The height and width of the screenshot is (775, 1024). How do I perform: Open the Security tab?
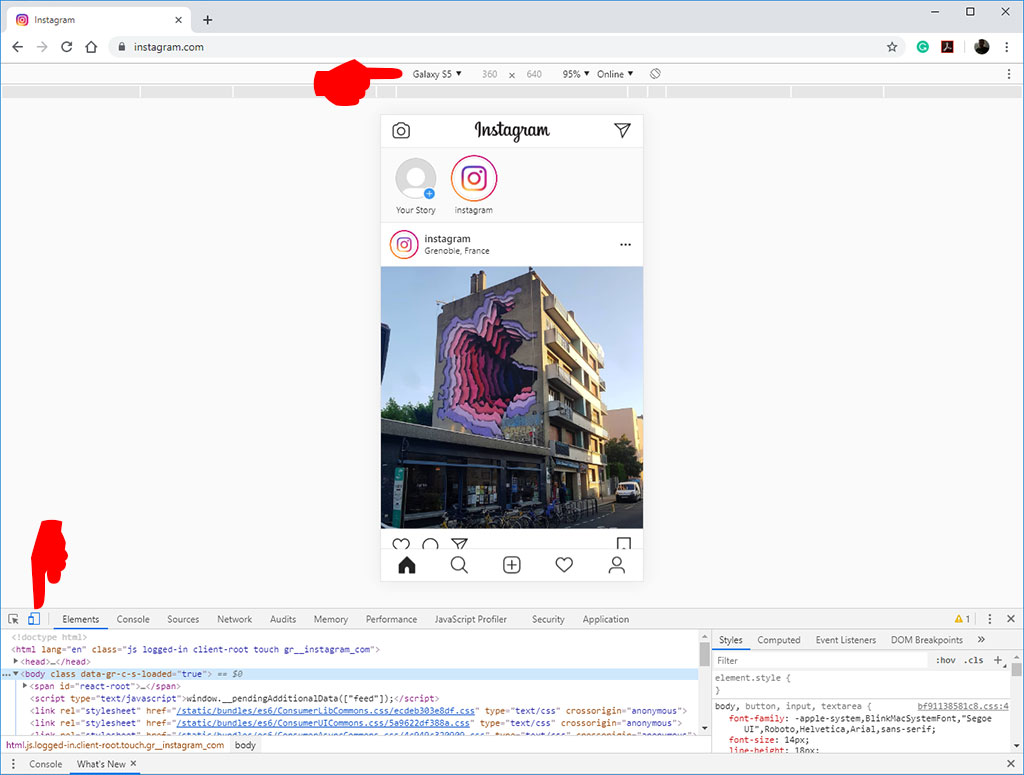coord(548,619)
